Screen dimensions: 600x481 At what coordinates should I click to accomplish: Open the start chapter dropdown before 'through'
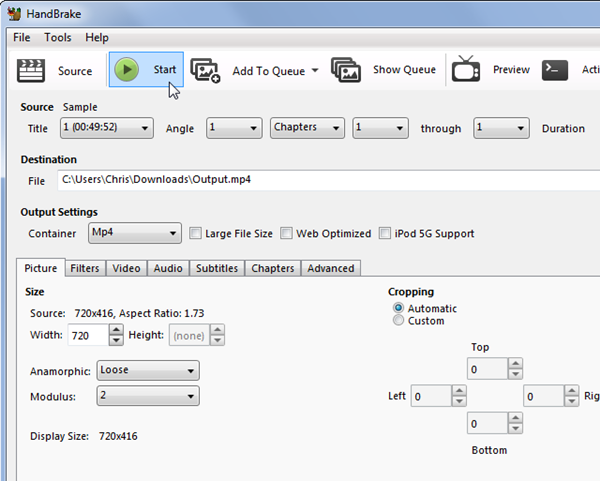pos(380,128)
